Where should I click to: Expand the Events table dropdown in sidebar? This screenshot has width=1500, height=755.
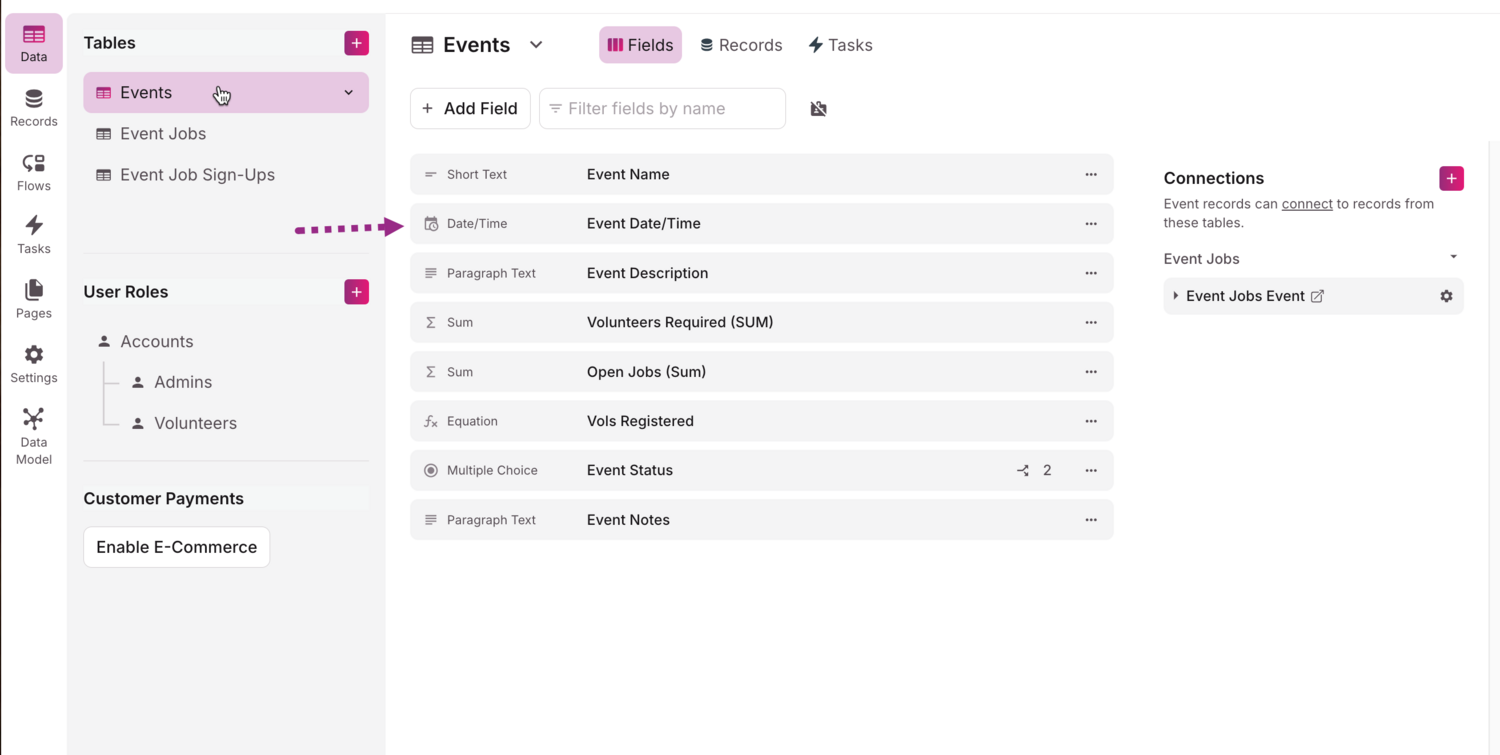coord(349,93)
